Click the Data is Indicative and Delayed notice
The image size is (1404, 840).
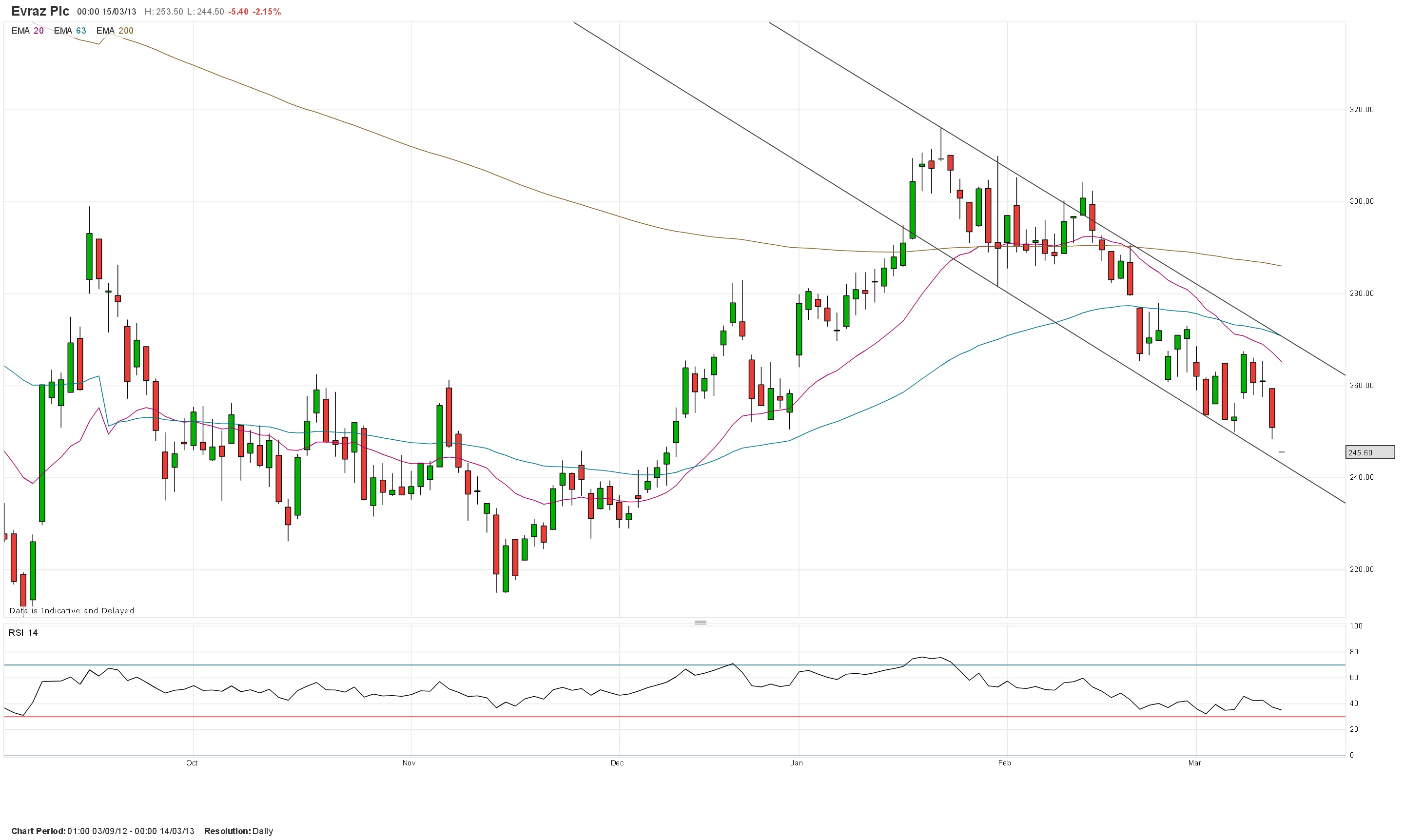(x=72, y=611)
